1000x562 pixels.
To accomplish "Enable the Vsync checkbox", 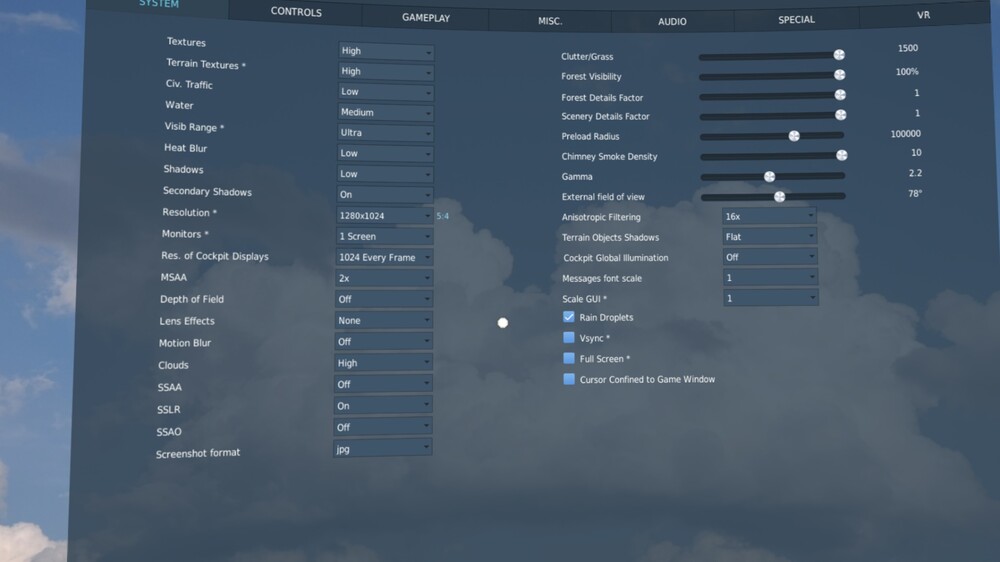I will pos(569,337).
